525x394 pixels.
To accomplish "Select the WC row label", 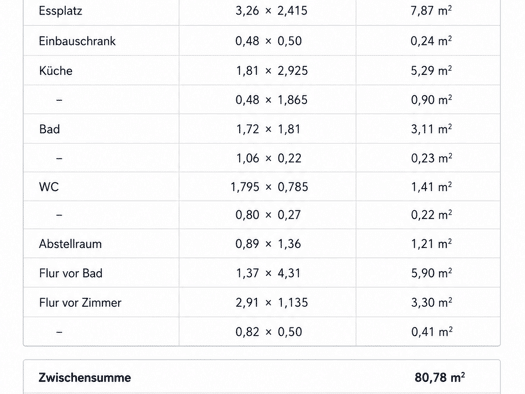I will [x=49, y=187].
